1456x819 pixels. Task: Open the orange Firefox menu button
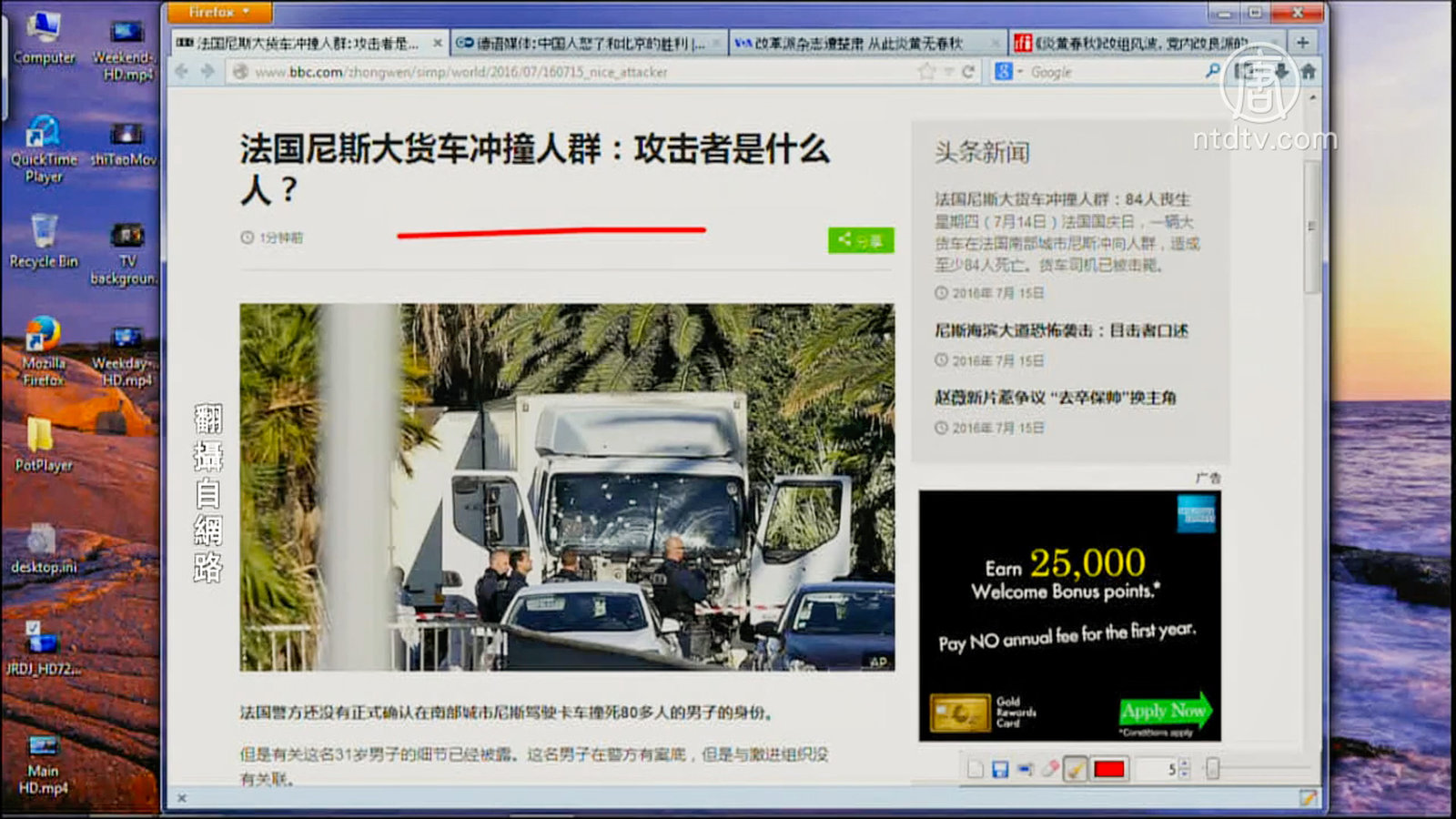218,12
